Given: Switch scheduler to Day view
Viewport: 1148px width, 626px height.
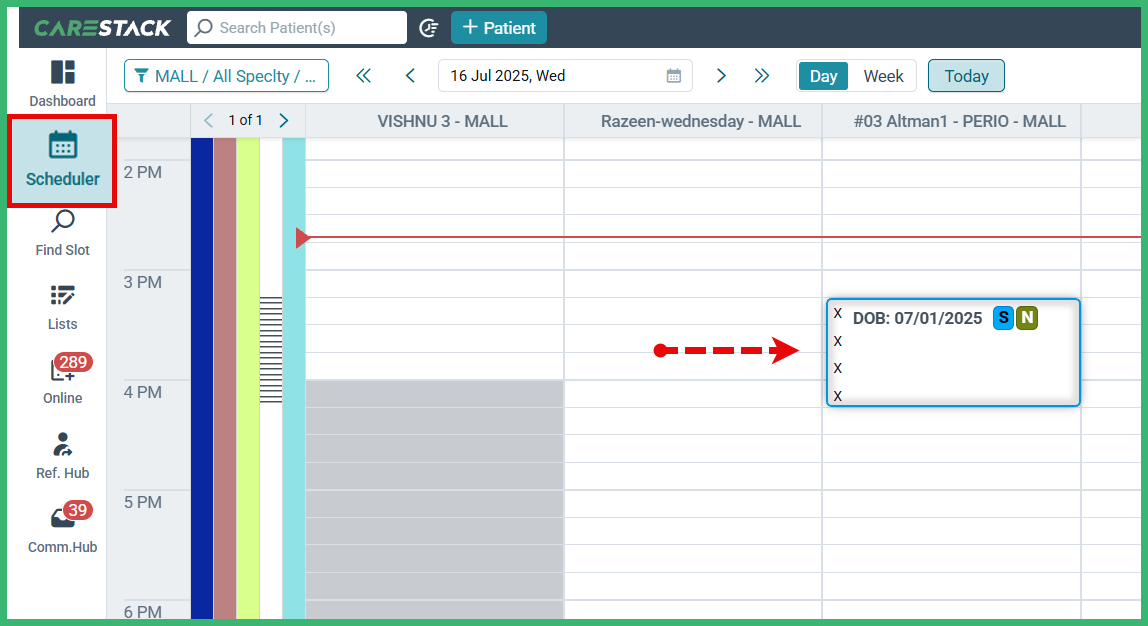Looking at the screenshot, I should [x=822, y=75].
